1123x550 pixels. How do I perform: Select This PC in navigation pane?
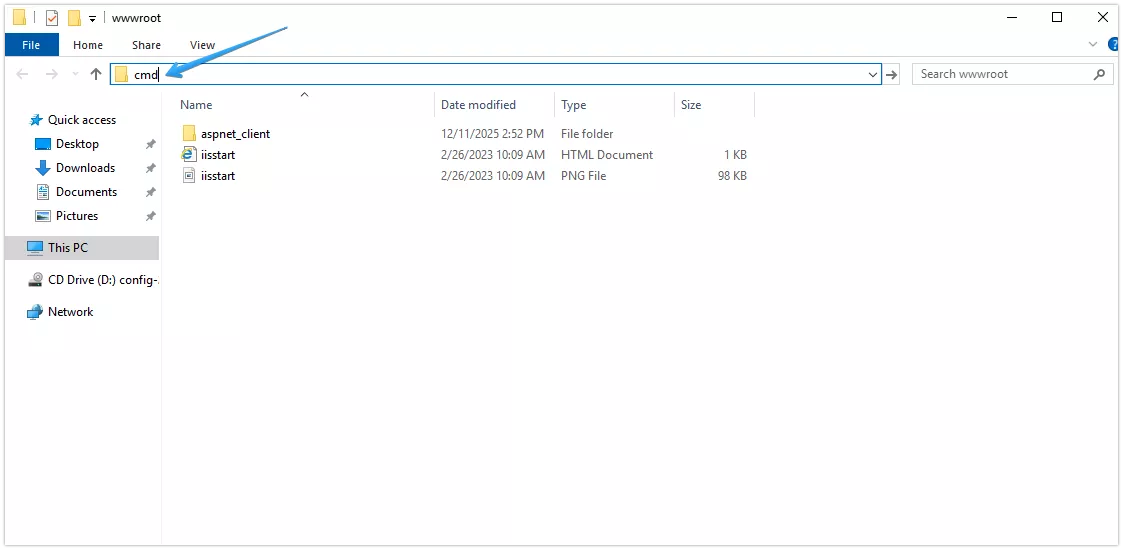pos(82,248)
